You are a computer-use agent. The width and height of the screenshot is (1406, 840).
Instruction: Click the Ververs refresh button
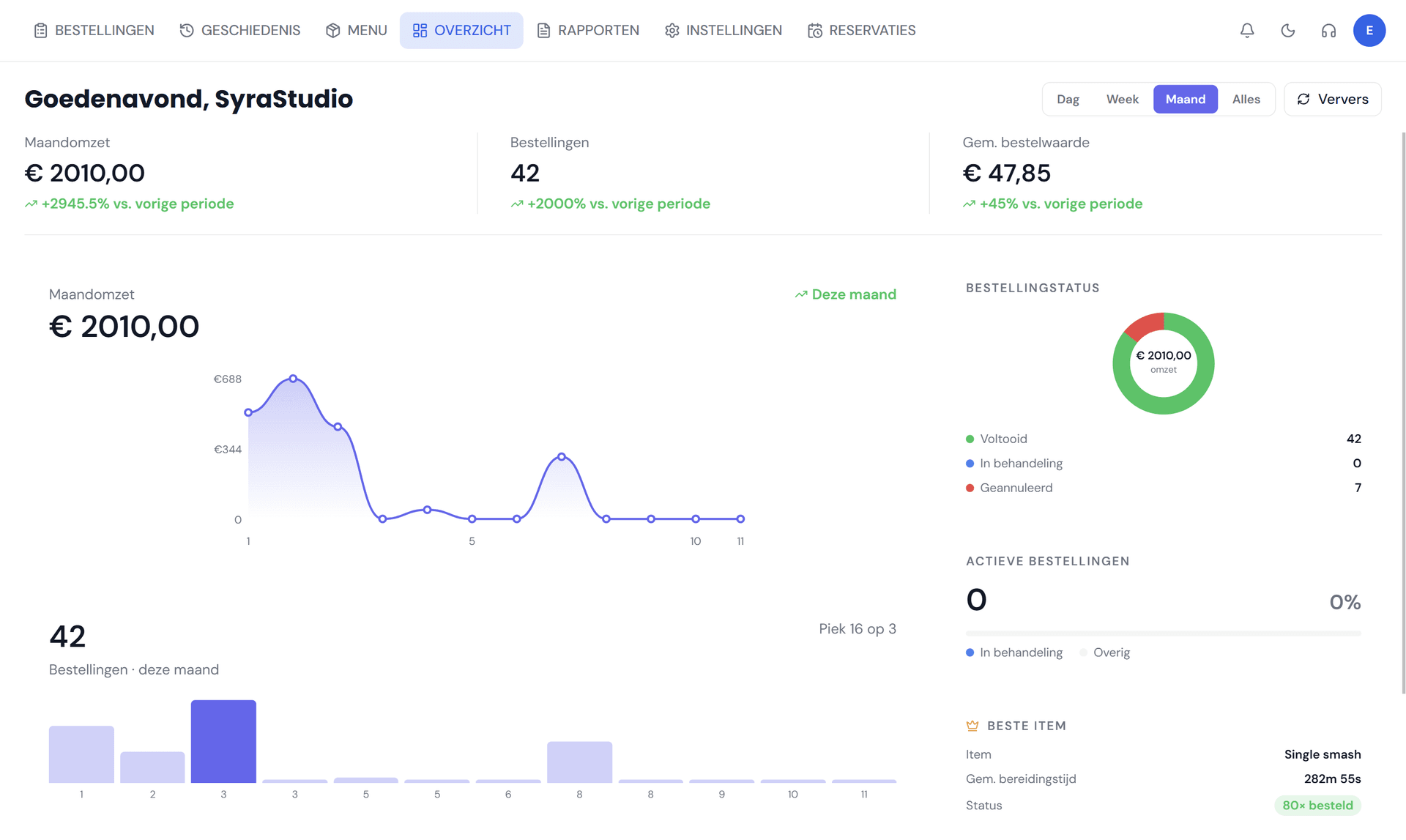point(1332,99)
